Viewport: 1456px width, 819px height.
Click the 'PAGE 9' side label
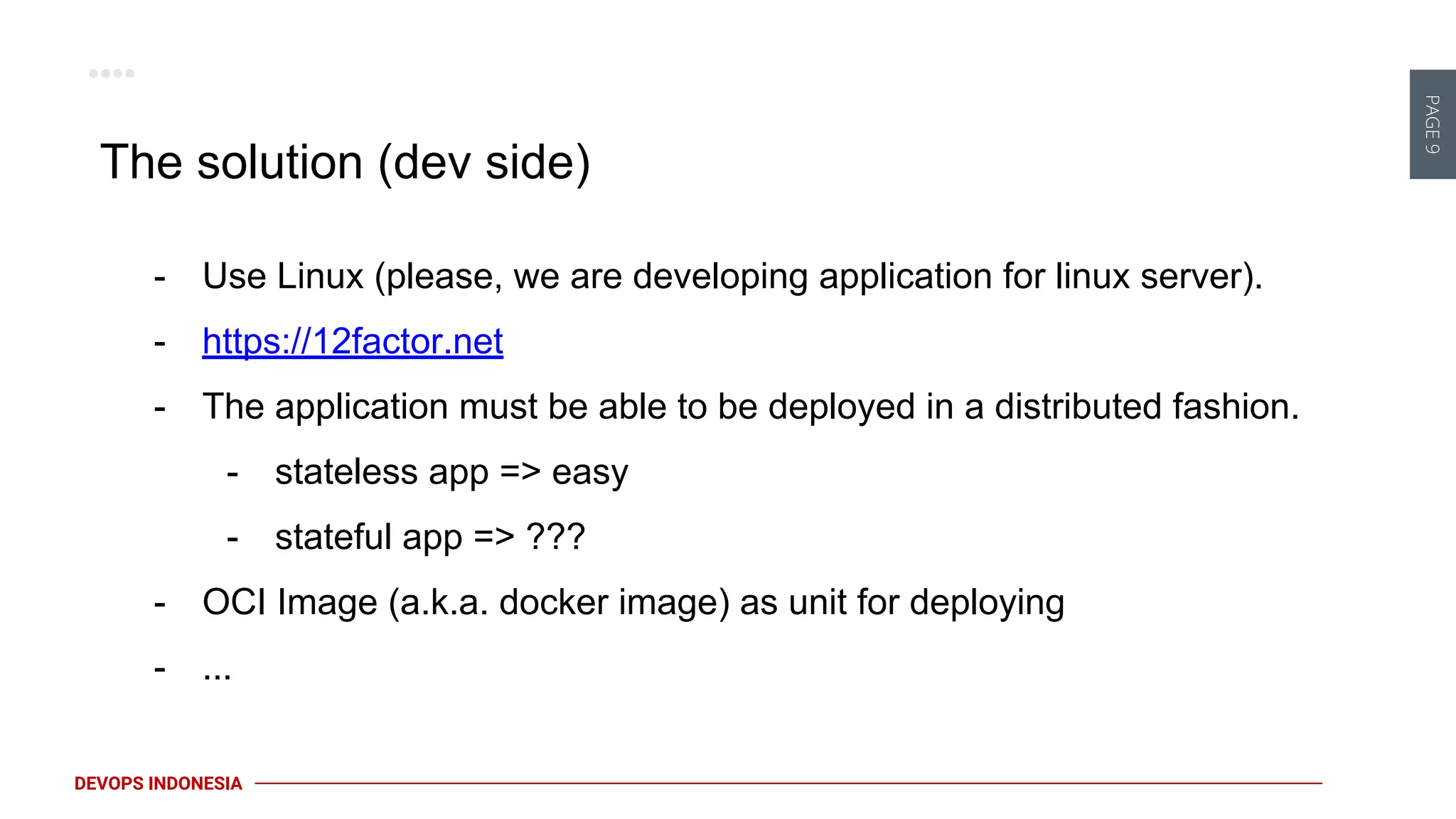[x=1433, y=124]
